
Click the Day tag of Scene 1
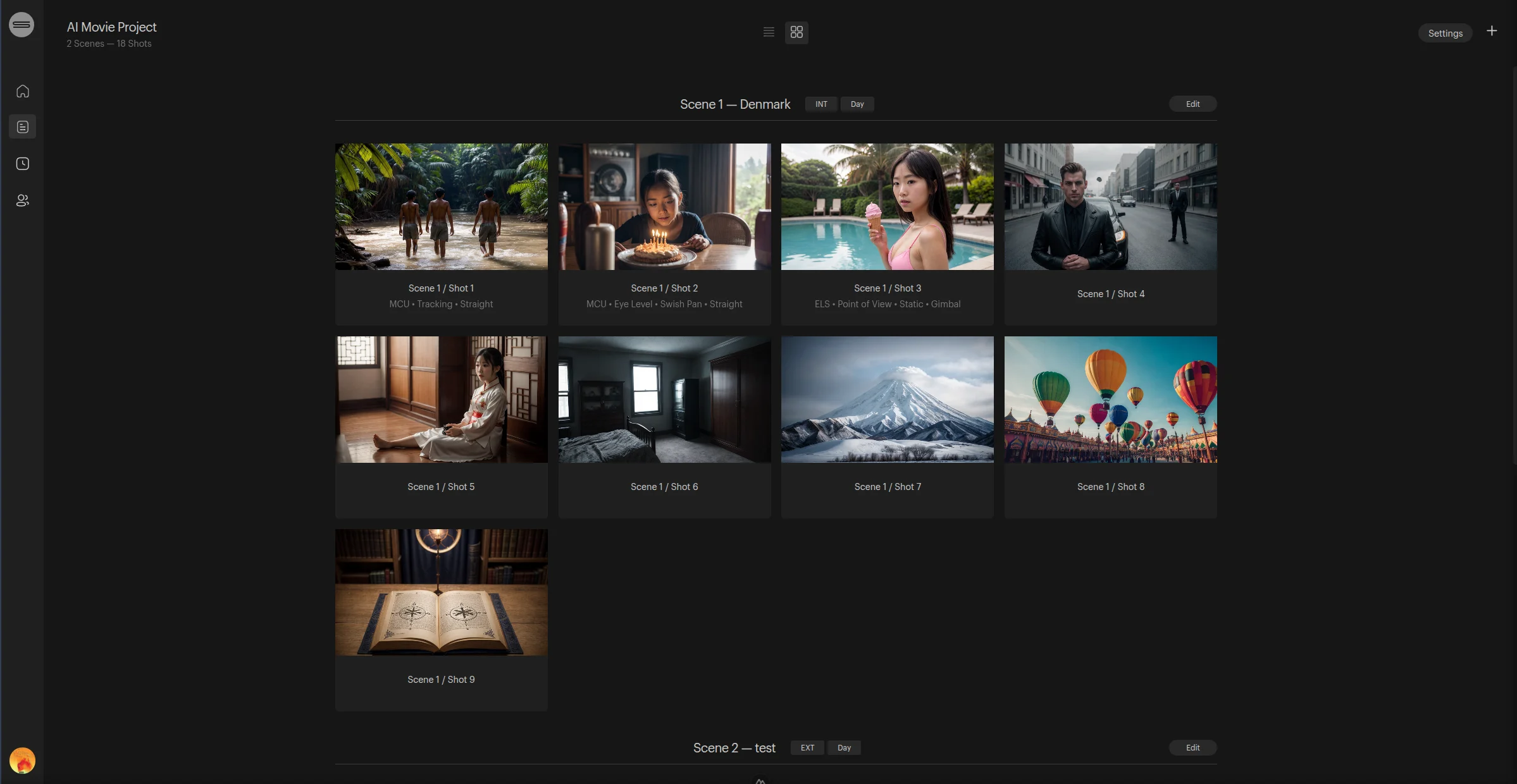click(x=857, y=104)
